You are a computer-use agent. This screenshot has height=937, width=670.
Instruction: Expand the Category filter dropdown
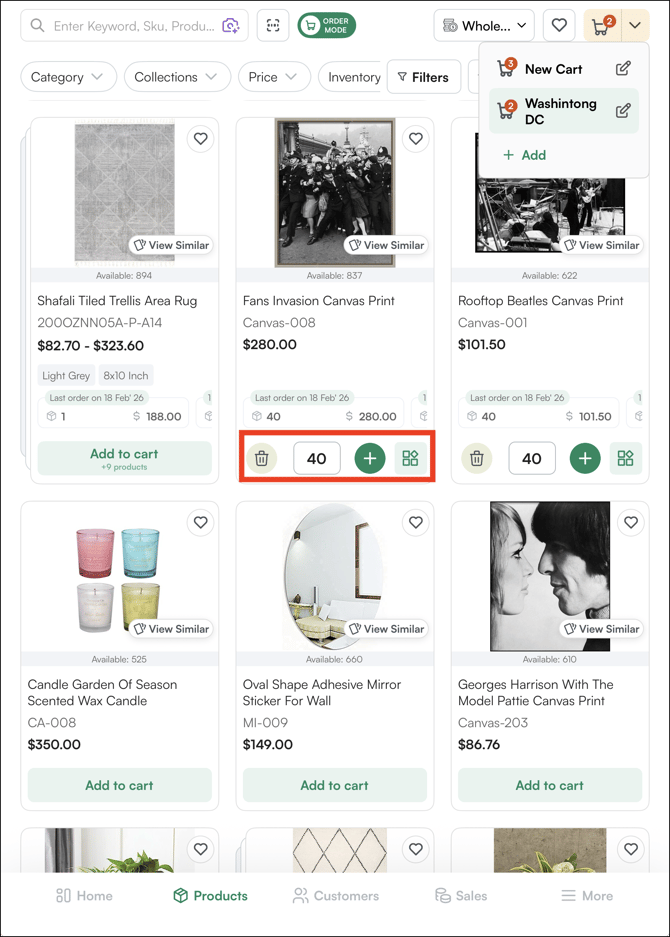tap(68, 77)
